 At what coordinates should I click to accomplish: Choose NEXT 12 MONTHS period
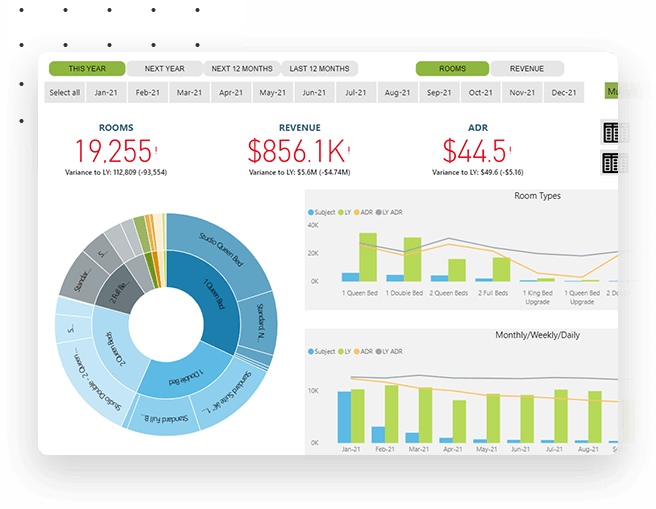[x=242, y=69]
